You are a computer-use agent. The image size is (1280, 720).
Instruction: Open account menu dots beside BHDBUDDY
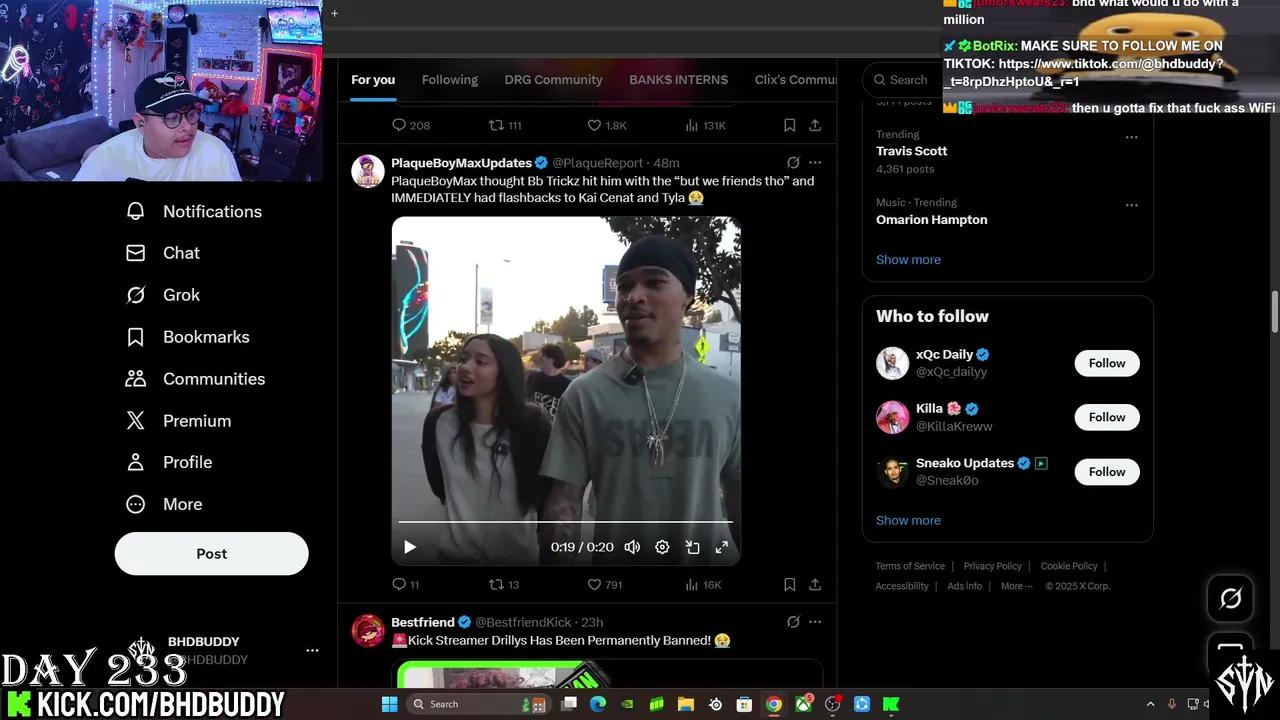312,650
